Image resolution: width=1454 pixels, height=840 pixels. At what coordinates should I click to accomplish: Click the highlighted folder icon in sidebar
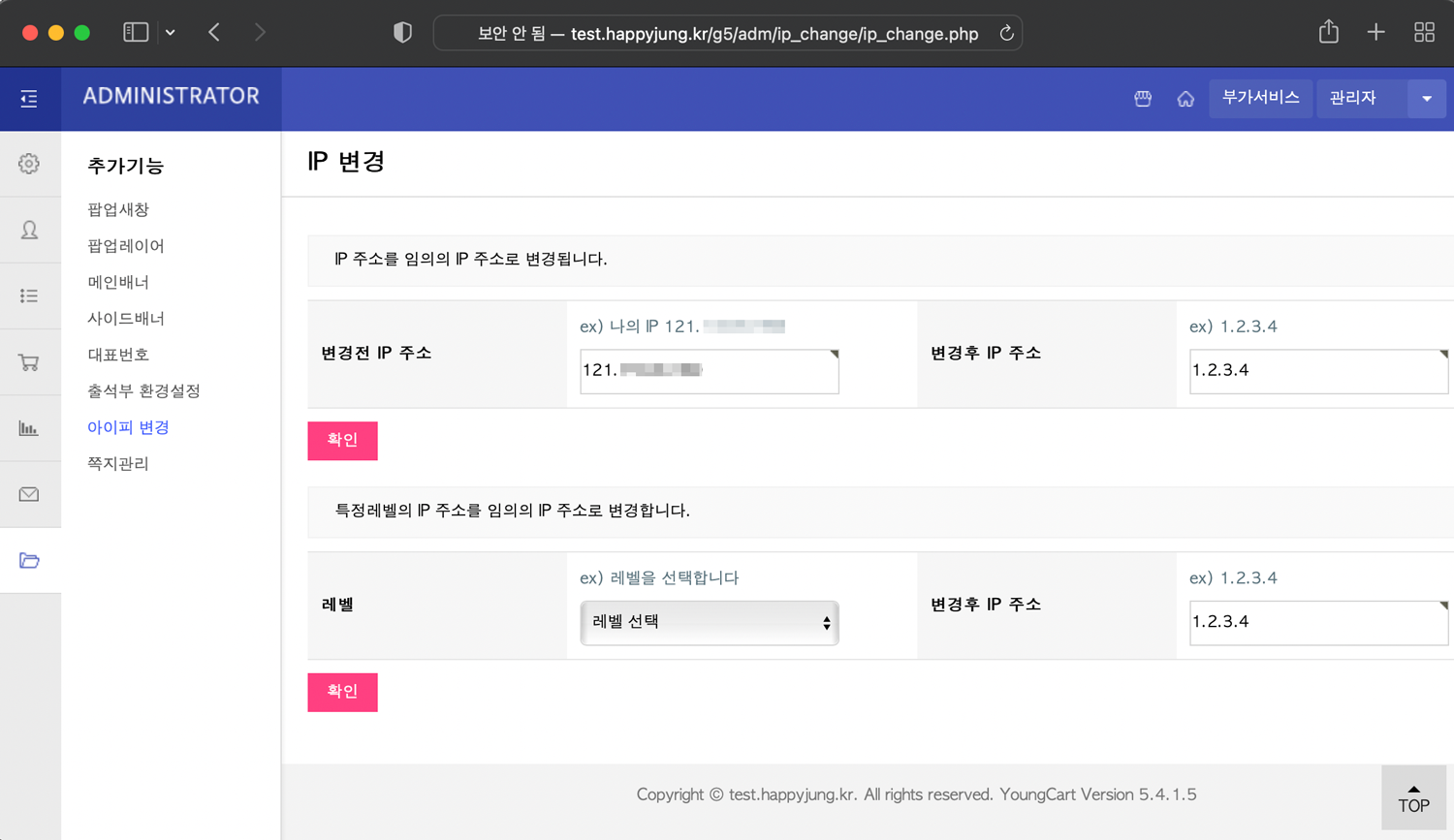point(29,561)
